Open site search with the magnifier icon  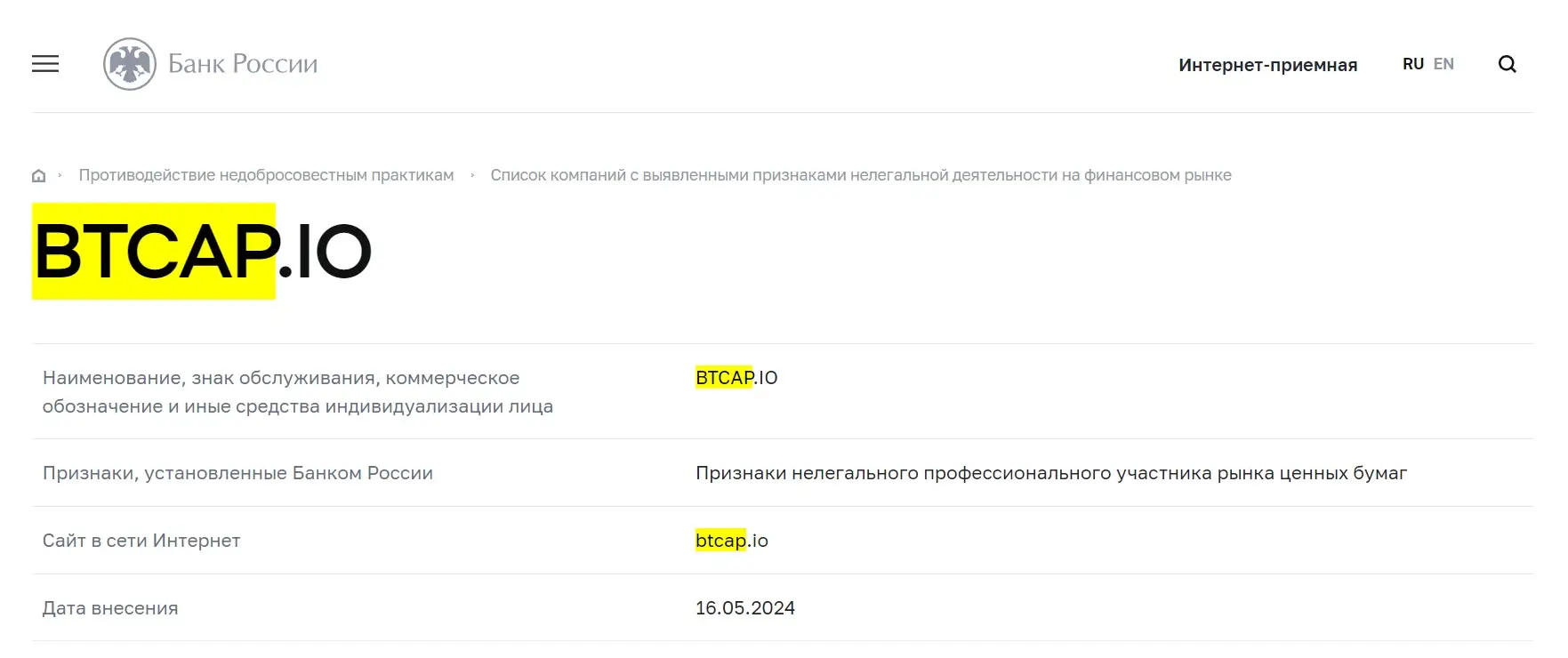coord(1507,64)
